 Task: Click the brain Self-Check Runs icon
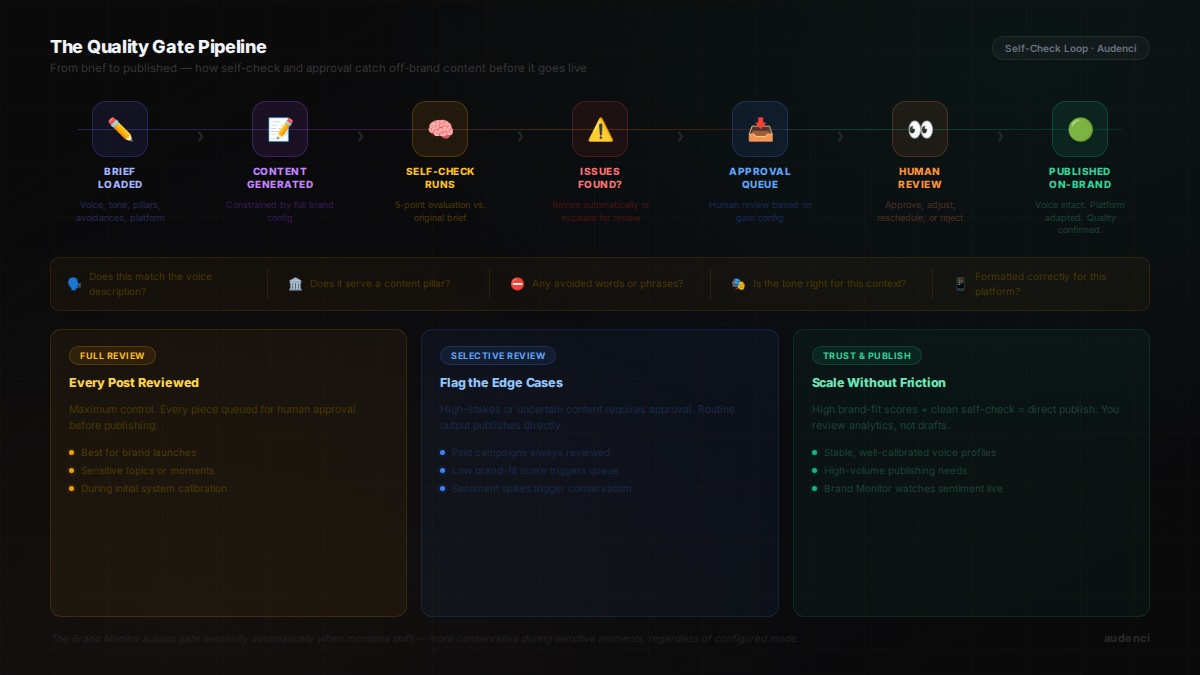click(x=440, y=129)
